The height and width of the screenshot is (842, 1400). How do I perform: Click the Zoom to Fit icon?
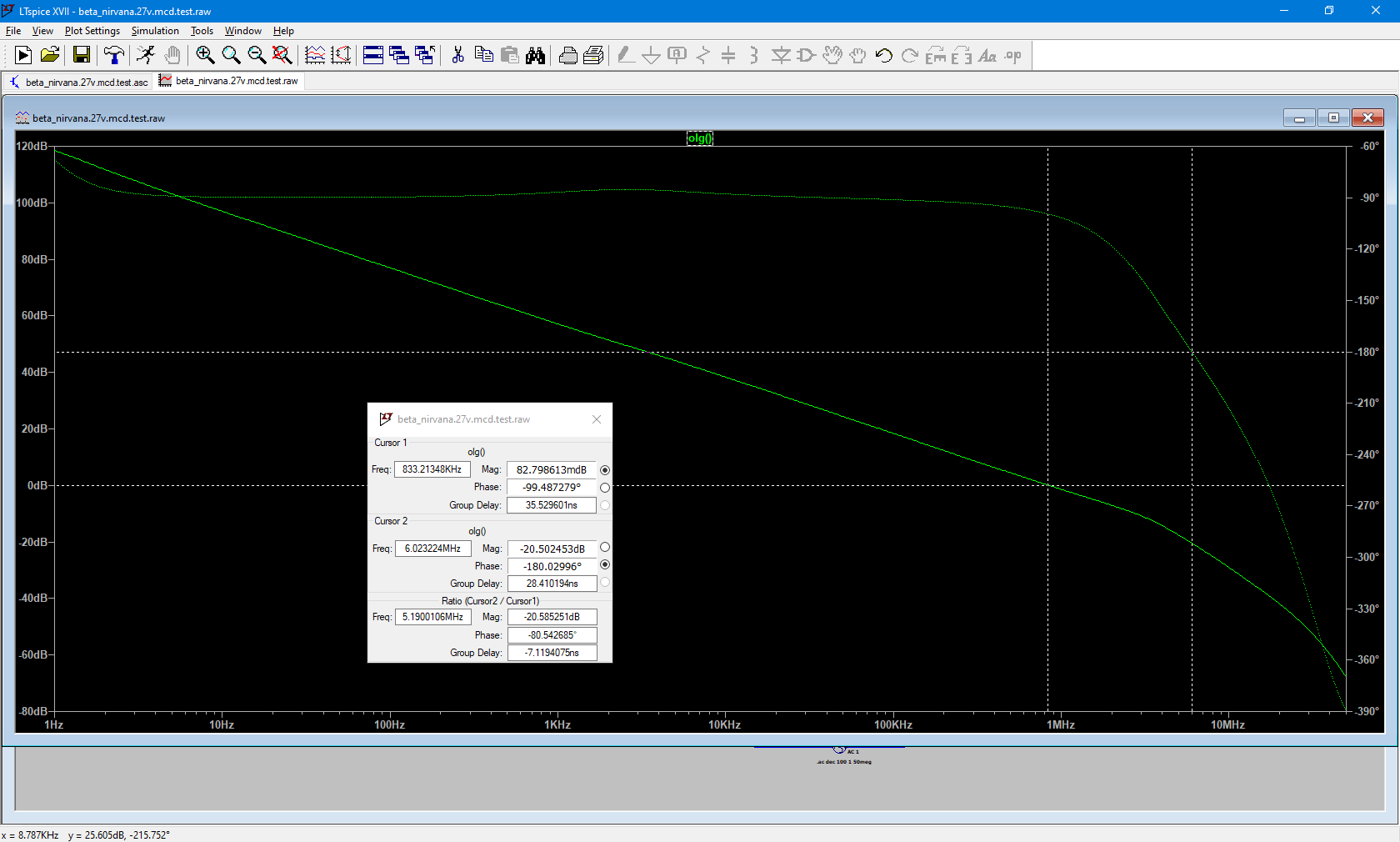click(x=282, y=55)
